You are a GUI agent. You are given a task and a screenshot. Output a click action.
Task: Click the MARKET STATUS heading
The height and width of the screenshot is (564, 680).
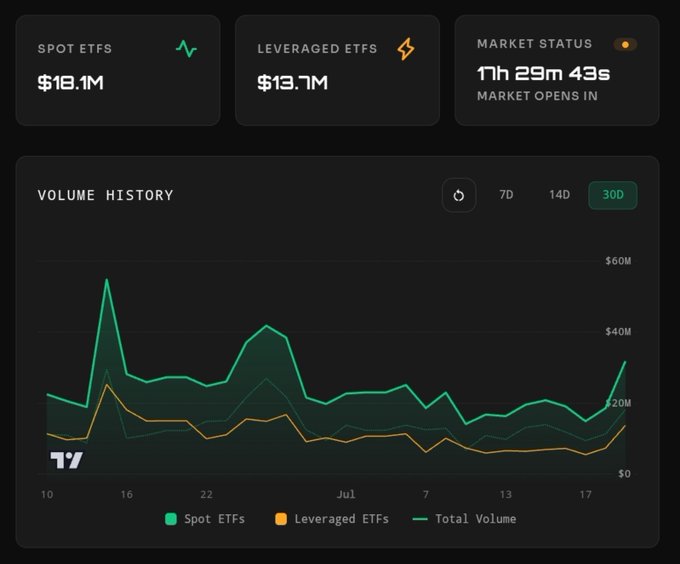pyautogui.click(x=534, y=44)
